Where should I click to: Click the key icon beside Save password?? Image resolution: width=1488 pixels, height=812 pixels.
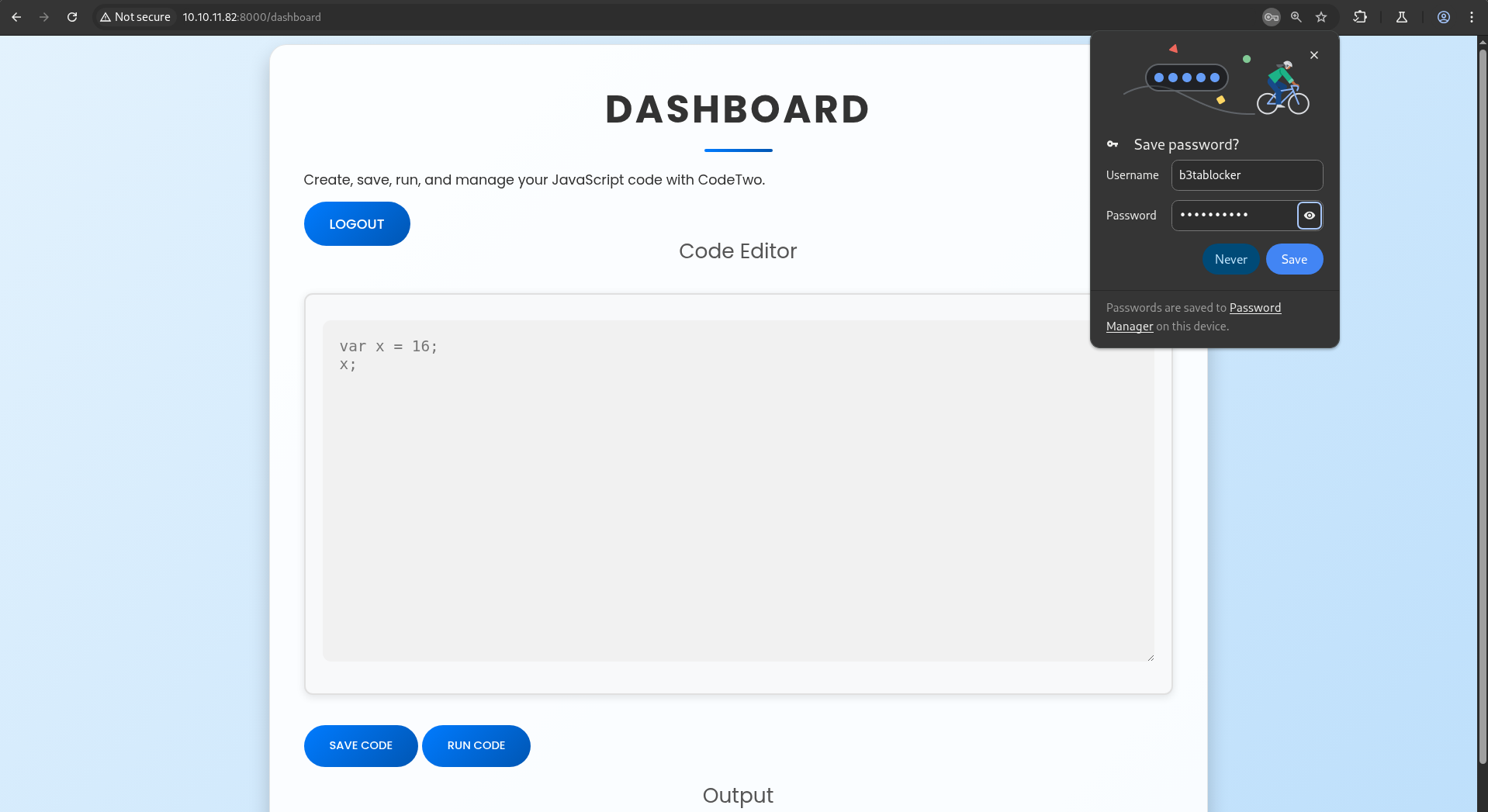point(1113,144)
